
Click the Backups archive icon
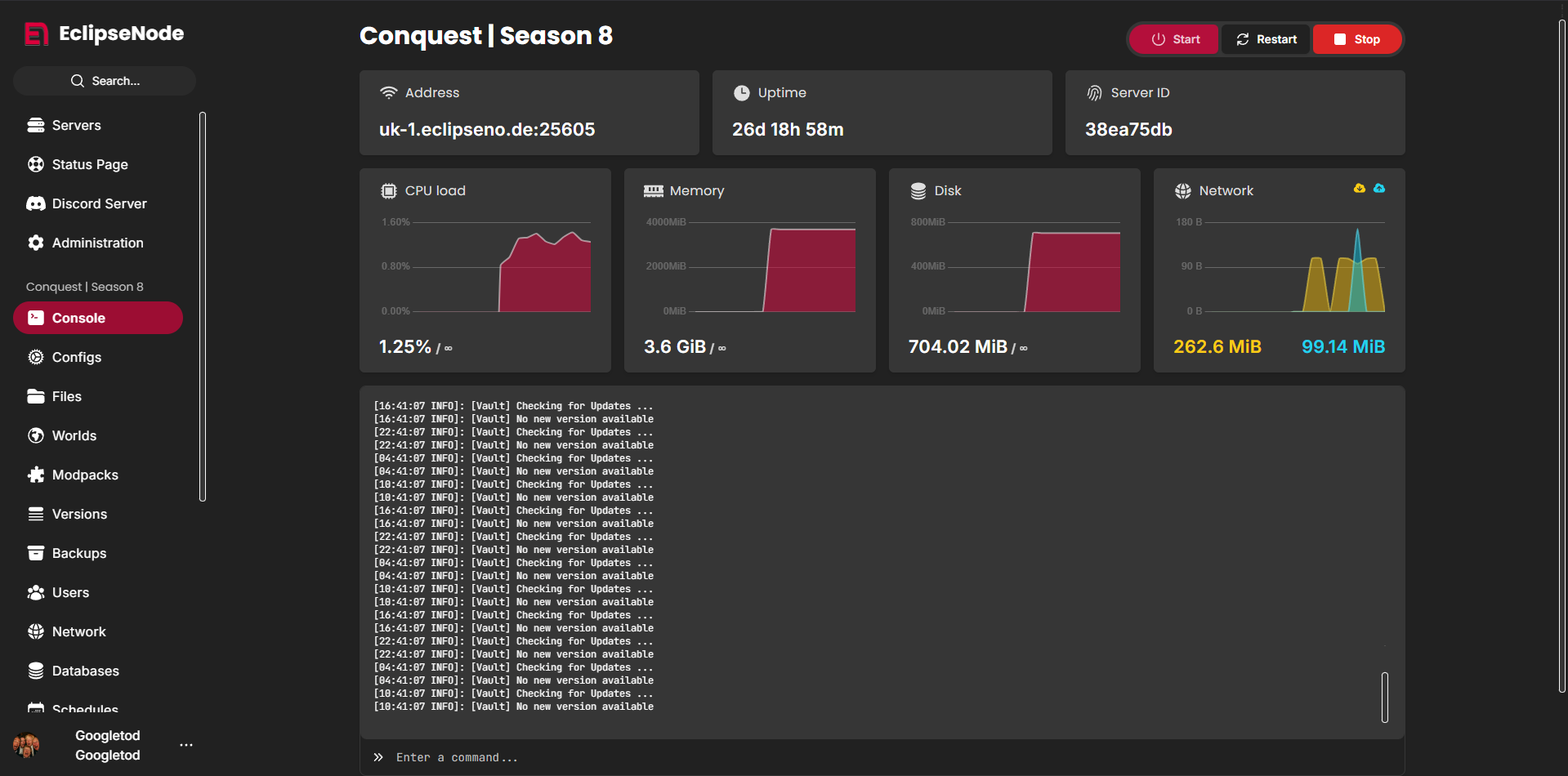point(36,553)
